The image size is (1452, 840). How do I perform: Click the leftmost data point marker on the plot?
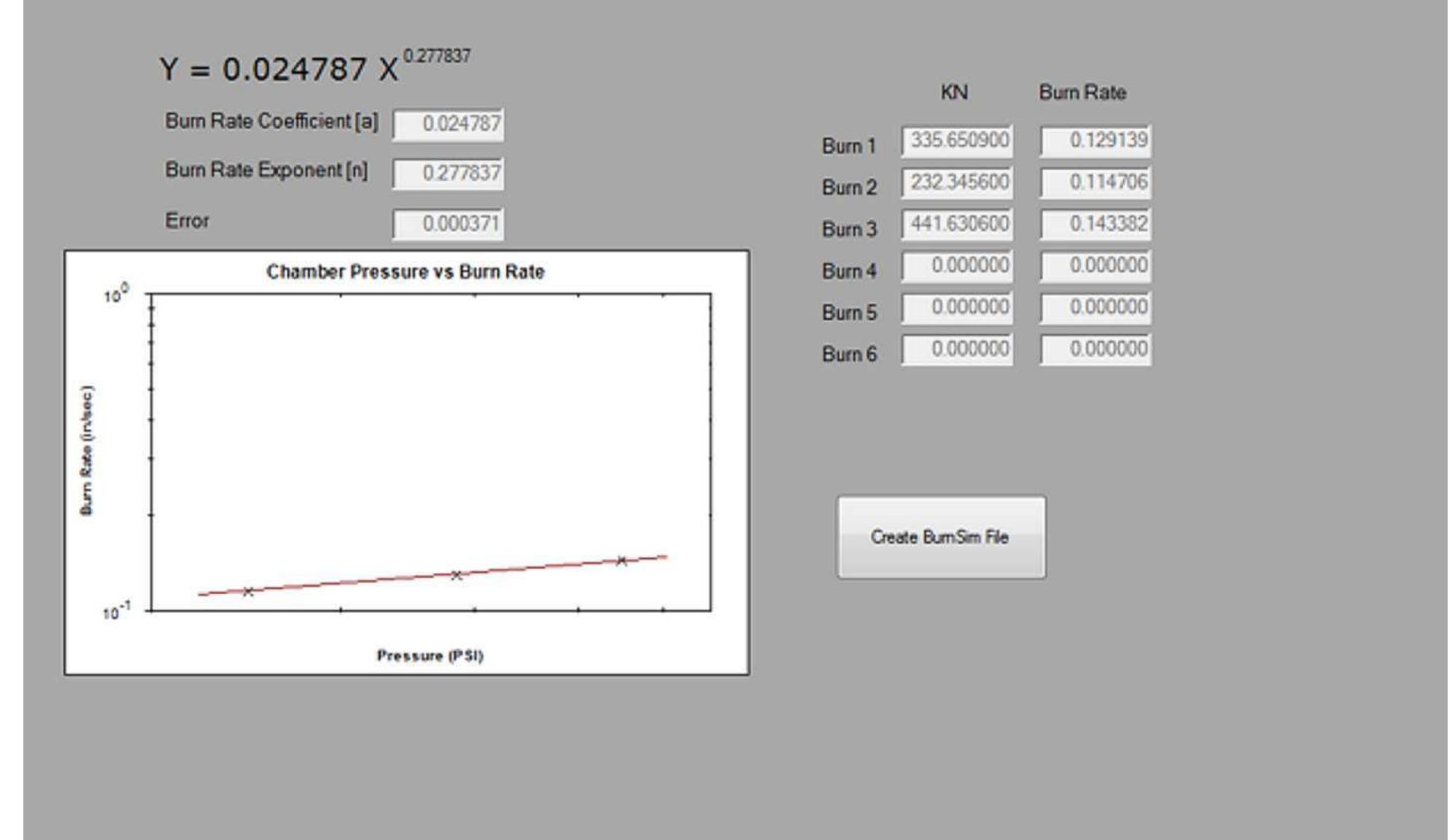(x=248, y=593)
